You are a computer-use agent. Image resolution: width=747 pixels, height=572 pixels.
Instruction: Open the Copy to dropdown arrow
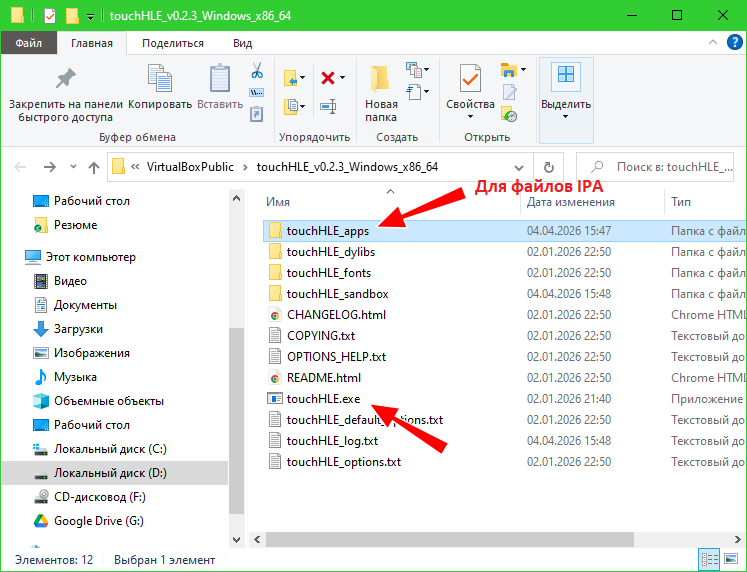pyautogui.click(x=303, y=106)
